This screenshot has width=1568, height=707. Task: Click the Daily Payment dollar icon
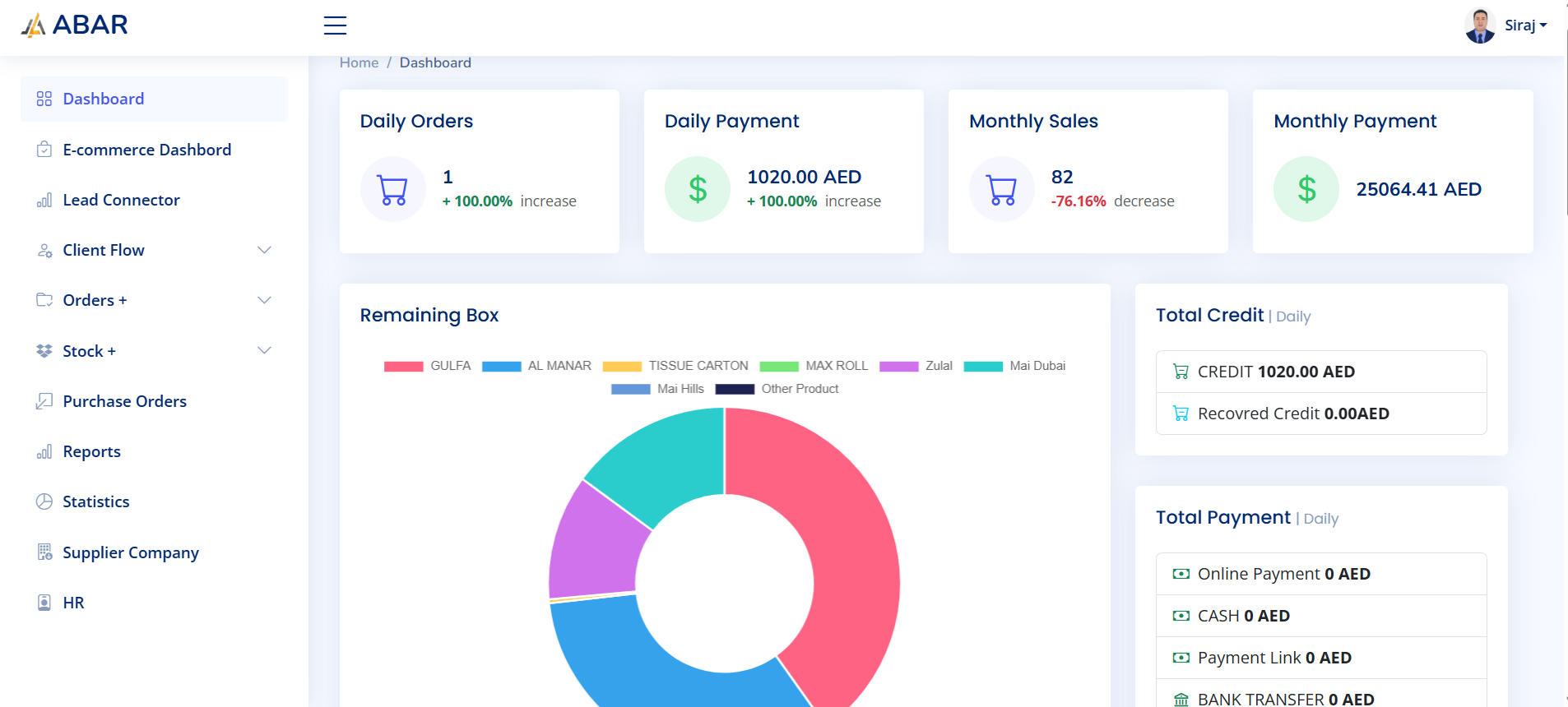pos(698,189)
